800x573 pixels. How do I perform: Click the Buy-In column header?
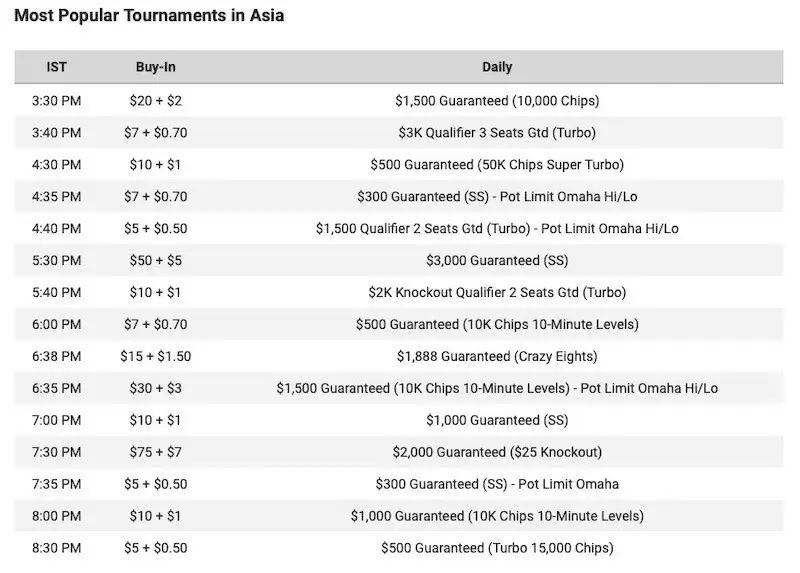pyautogui.click(x=158, y=67)
